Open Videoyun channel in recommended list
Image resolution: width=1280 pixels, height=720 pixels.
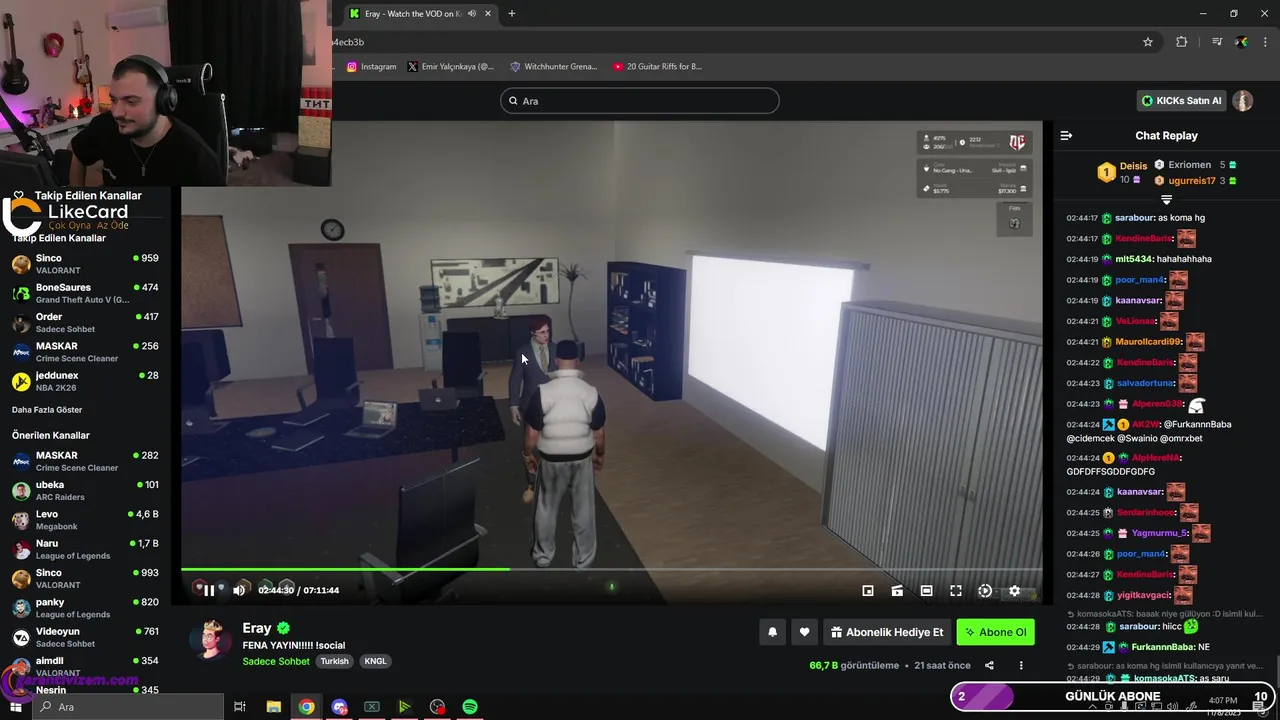tap(85, 637)
